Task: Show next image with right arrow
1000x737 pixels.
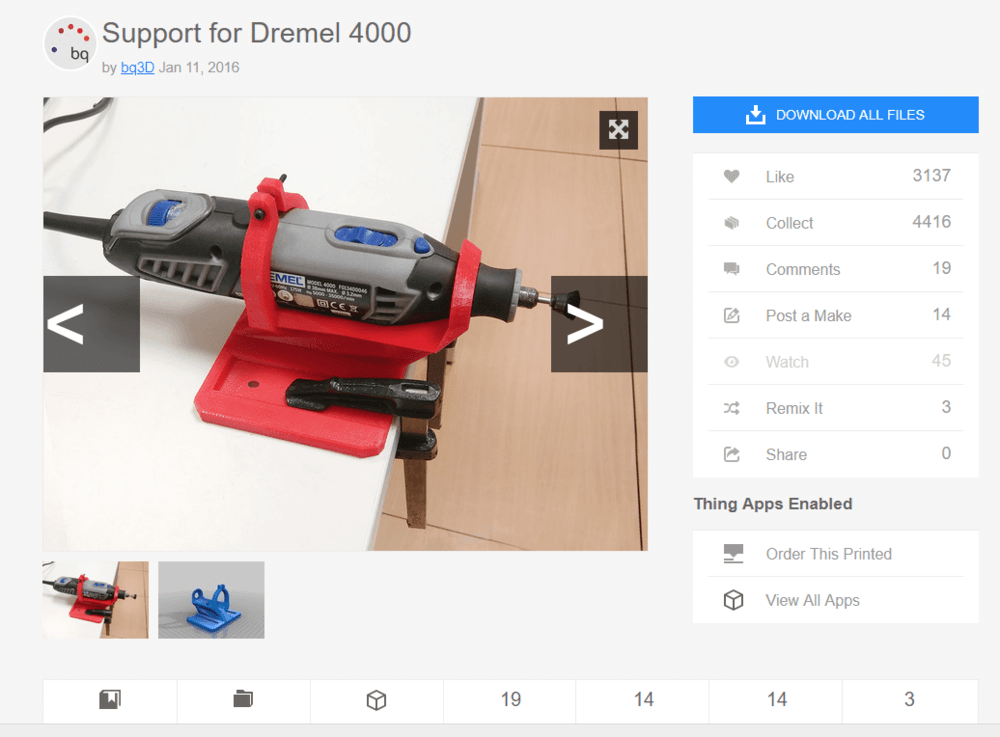Action: coord(599,324)
